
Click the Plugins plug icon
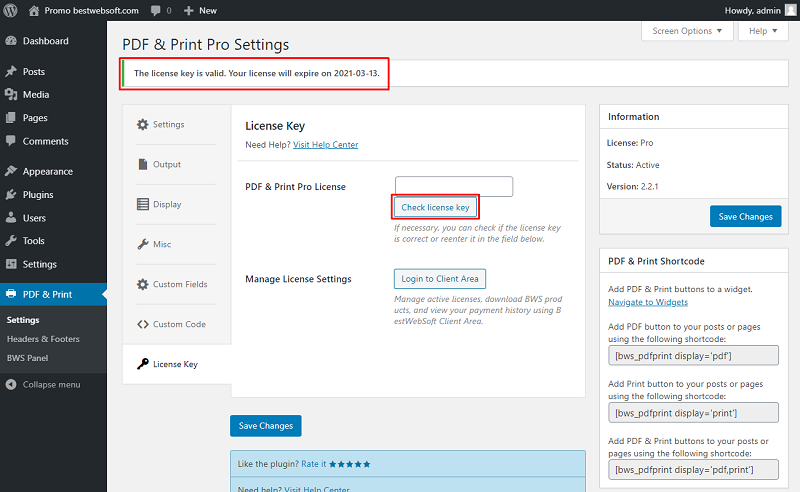[x=11, y=194]
